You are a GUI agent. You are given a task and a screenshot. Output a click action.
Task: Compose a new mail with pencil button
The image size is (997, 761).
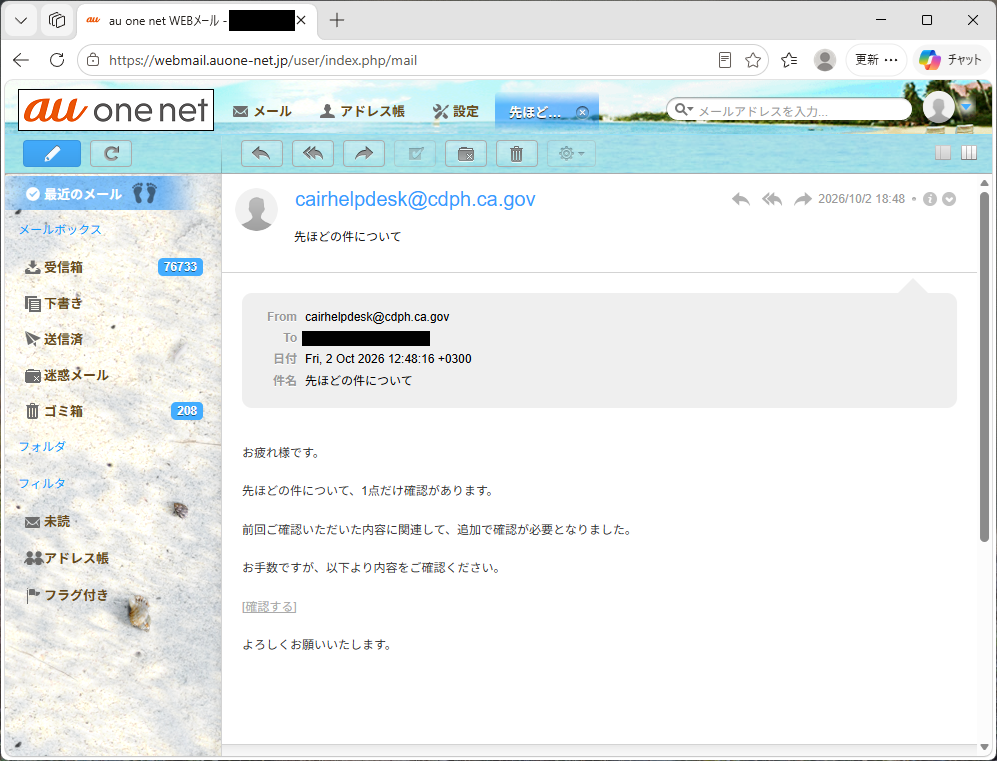(52, 153)
